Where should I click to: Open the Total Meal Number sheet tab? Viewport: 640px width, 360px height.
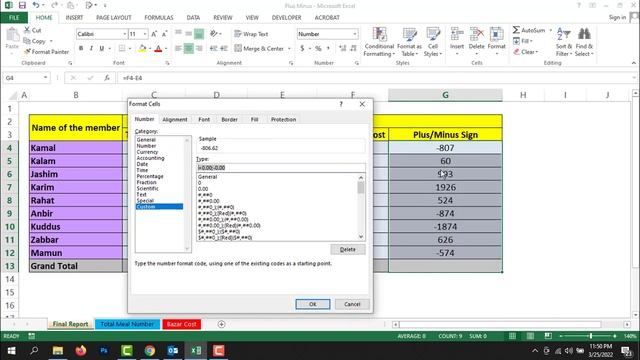[127, 324]
